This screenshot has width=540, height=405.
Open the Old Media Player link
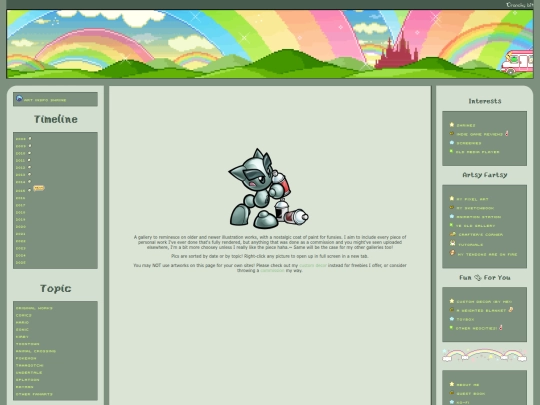(x=478, y=152)
